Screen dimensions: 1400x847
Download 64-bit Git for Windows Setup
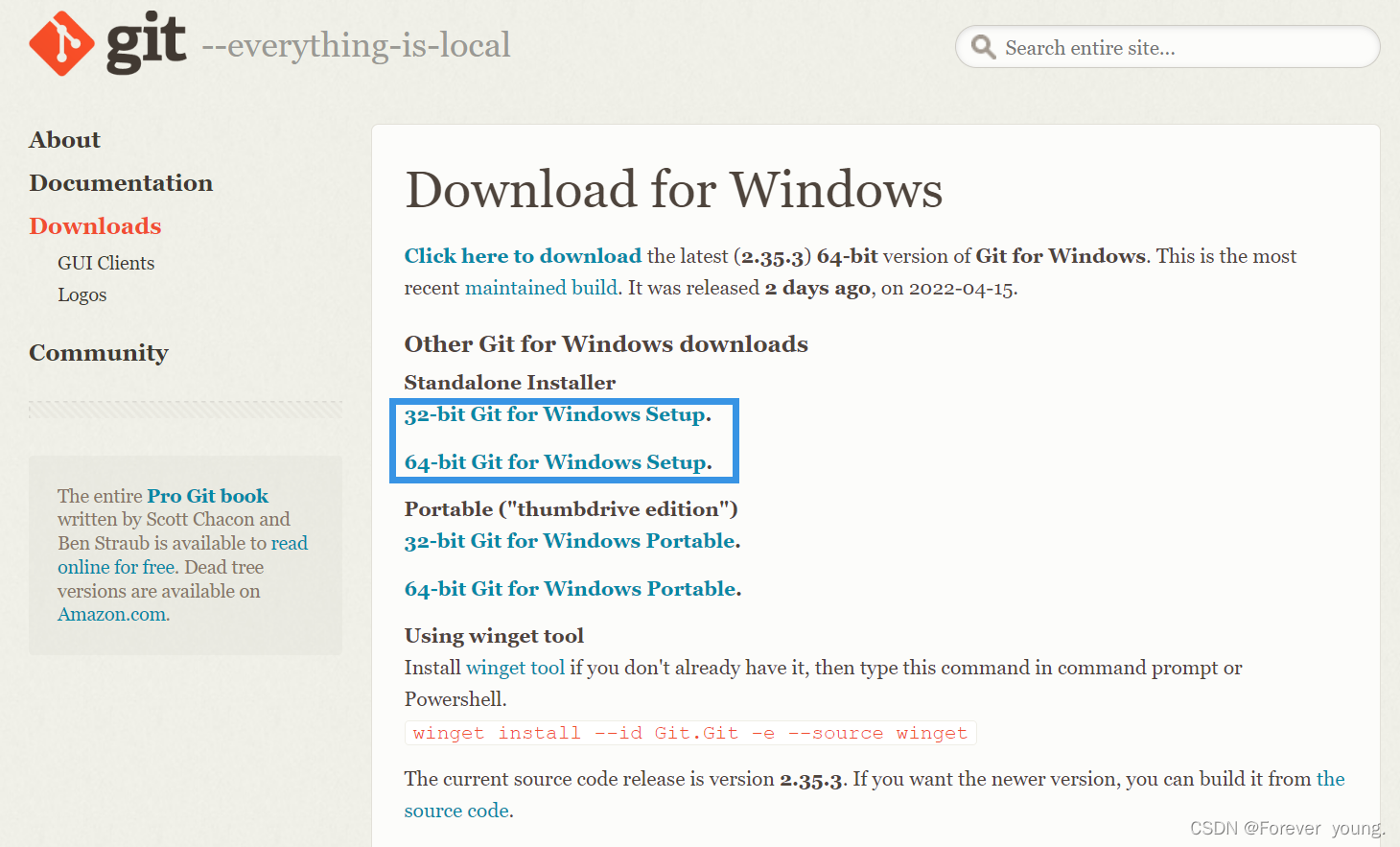click(556, 462)
